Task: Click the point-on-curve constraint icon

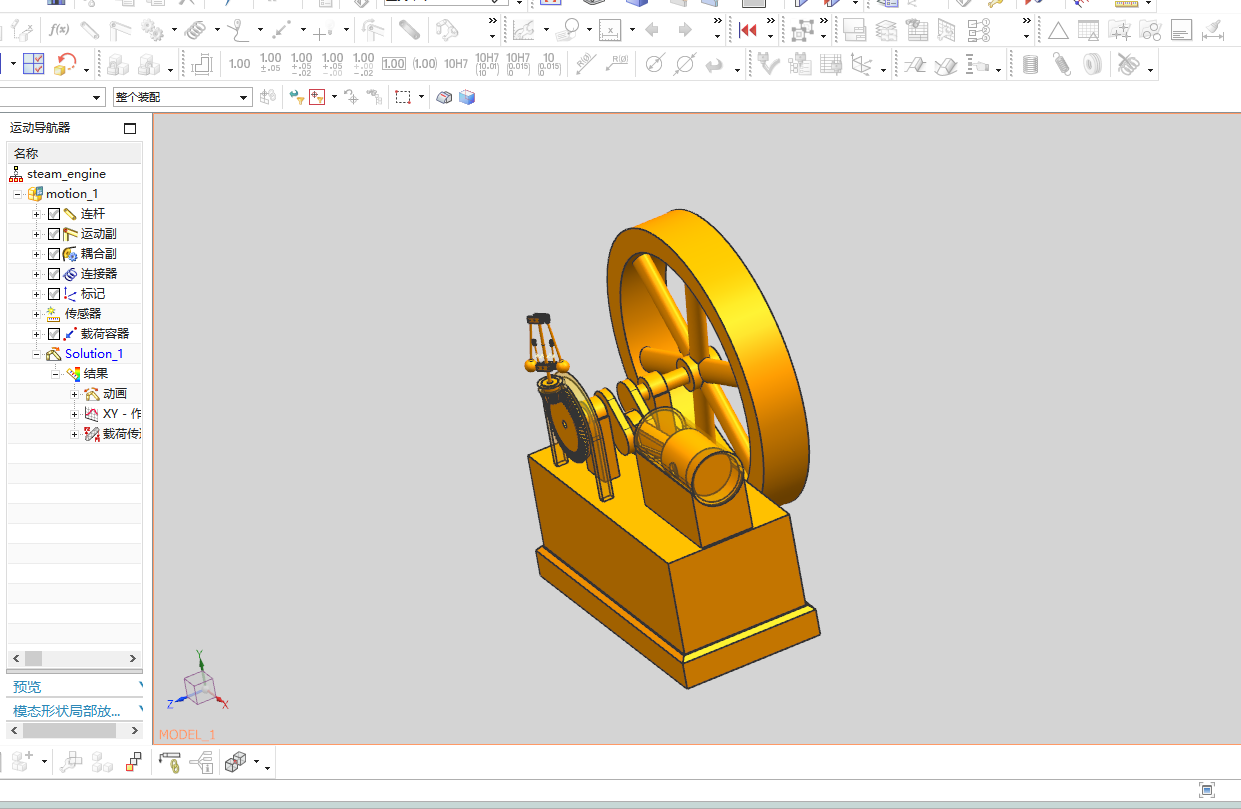Action: pyautogui.click(x=236, y=30)
